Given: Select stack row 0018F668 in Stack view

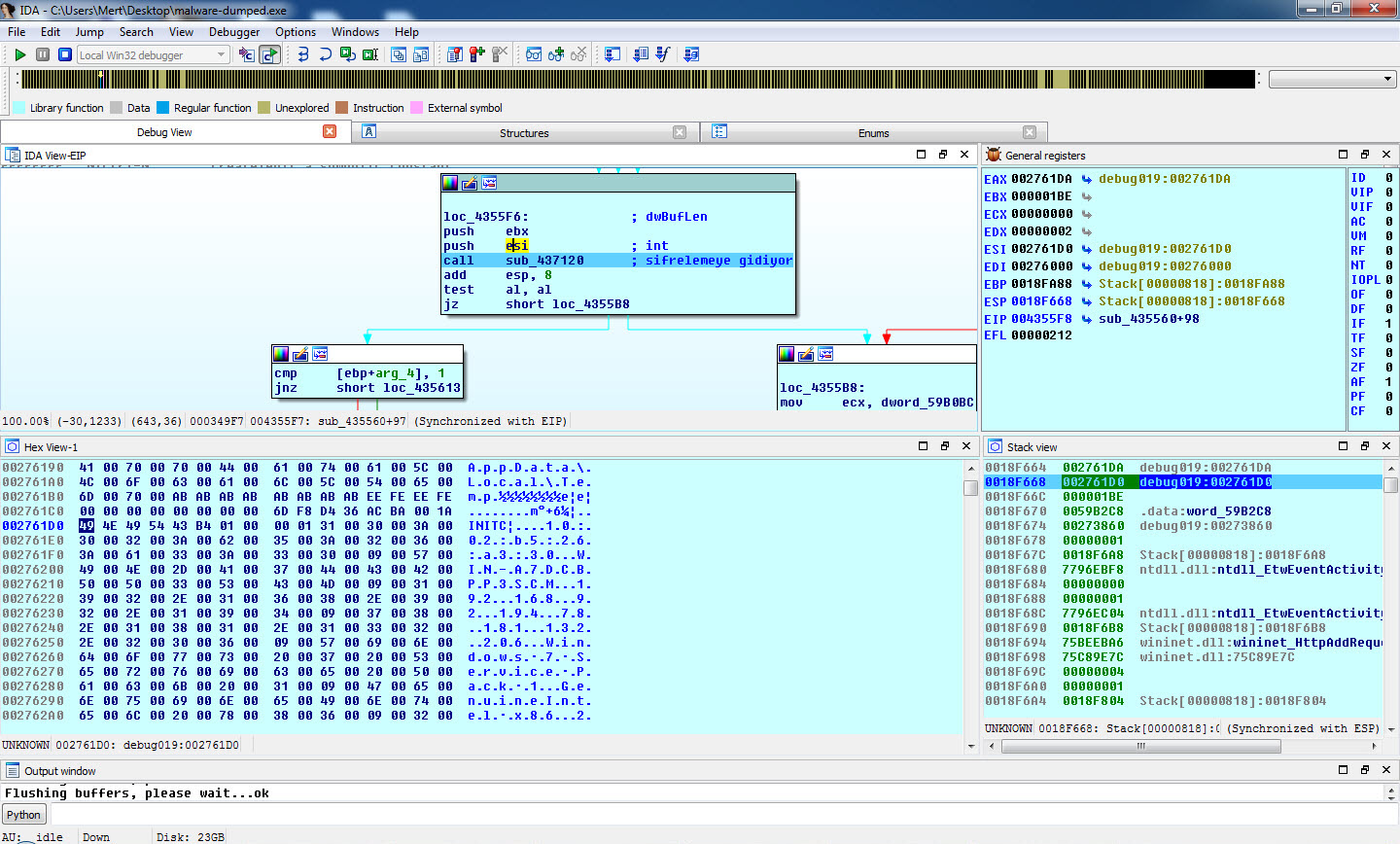Looking at the screenshot, I should pos(1183,482).
